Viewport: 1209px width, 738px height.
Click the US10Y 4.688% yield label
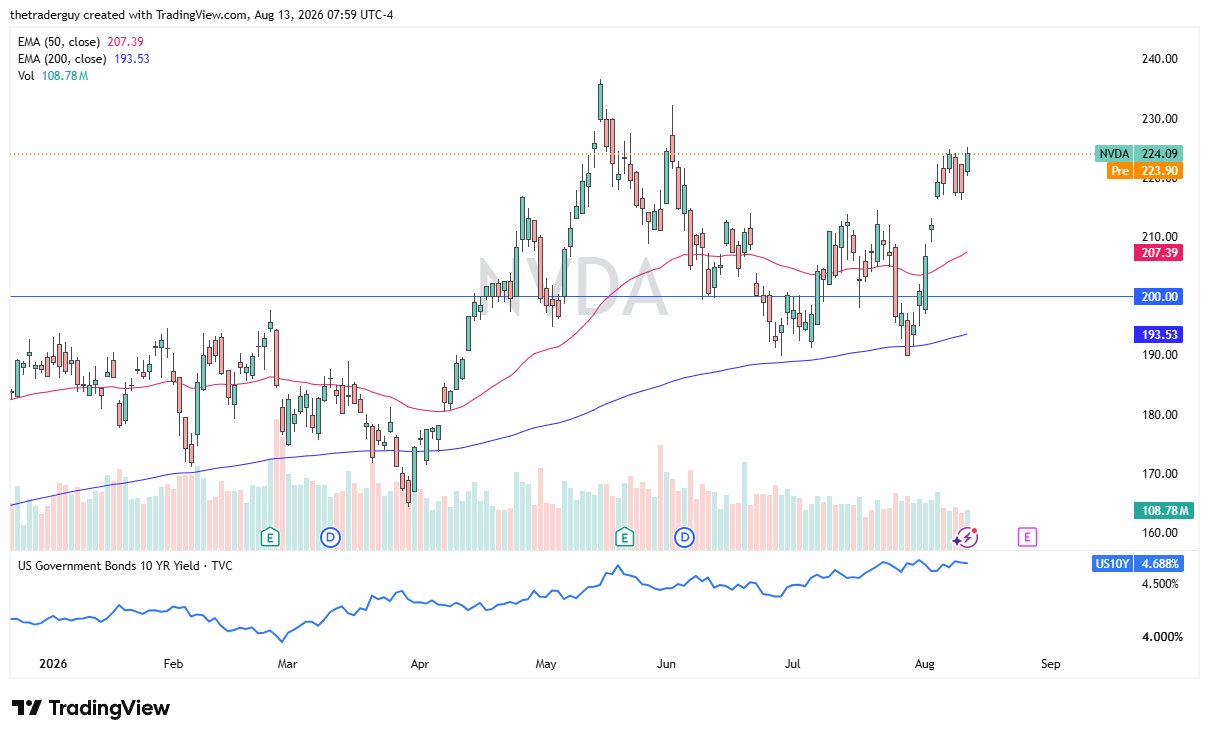tap(1140, 564)
